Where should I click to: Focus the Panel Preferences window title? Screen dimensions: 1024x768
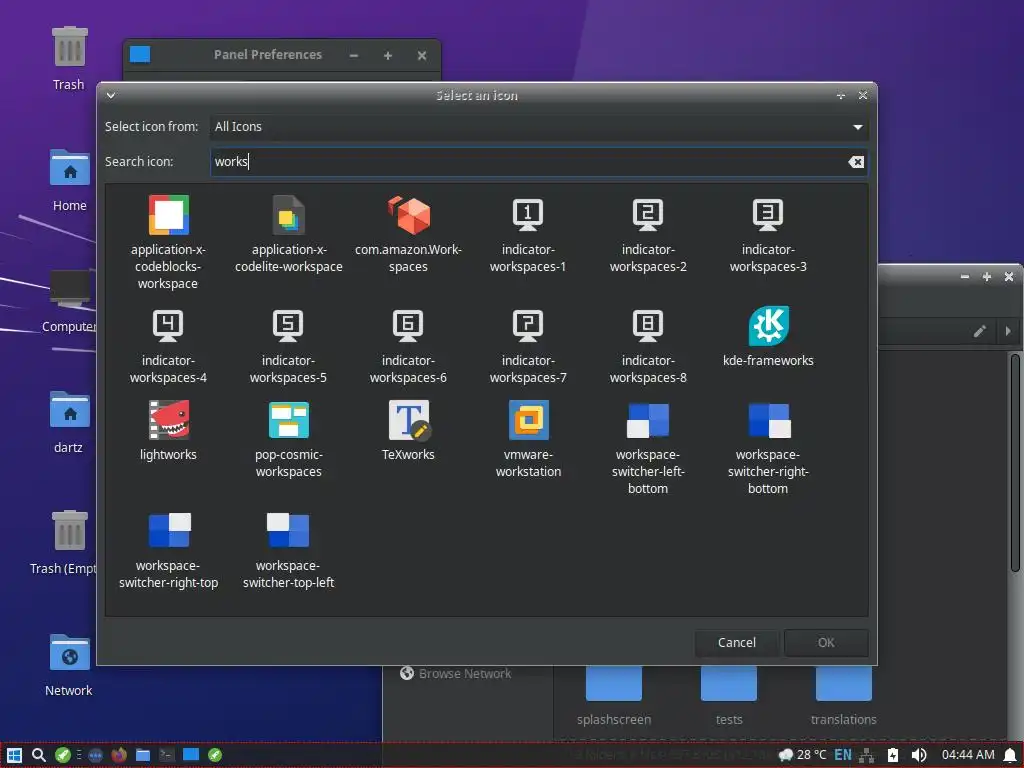pos(268,55)
